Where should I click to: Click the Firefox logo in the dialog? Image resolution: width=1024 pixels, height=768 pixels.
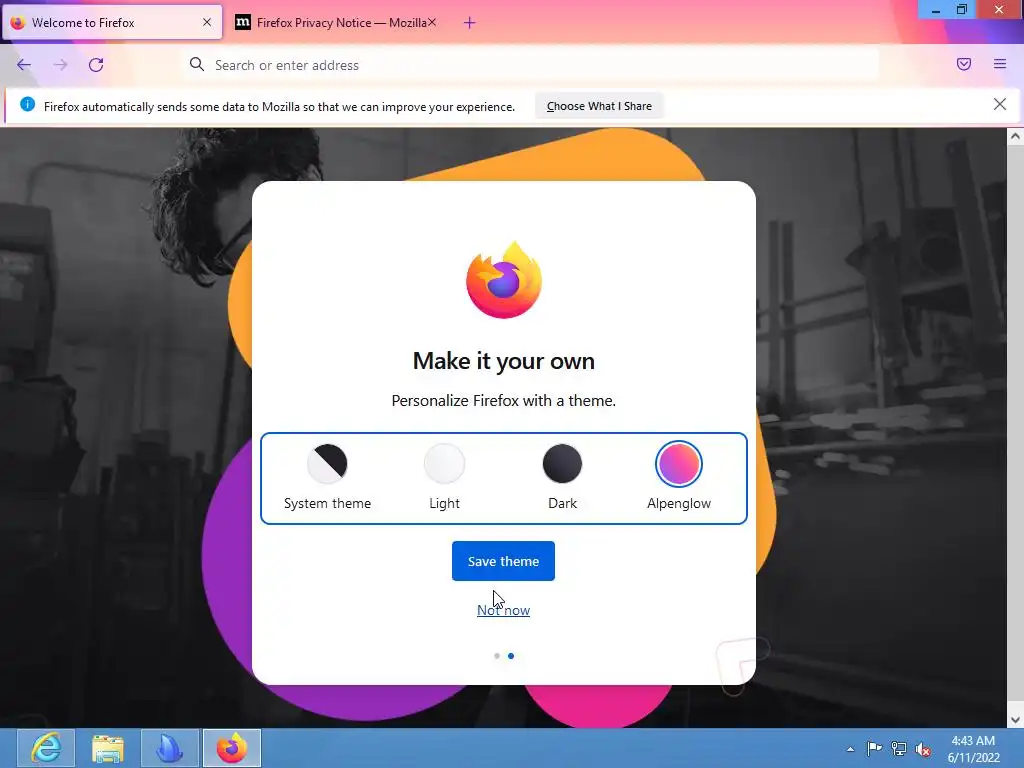click(504, 280)
